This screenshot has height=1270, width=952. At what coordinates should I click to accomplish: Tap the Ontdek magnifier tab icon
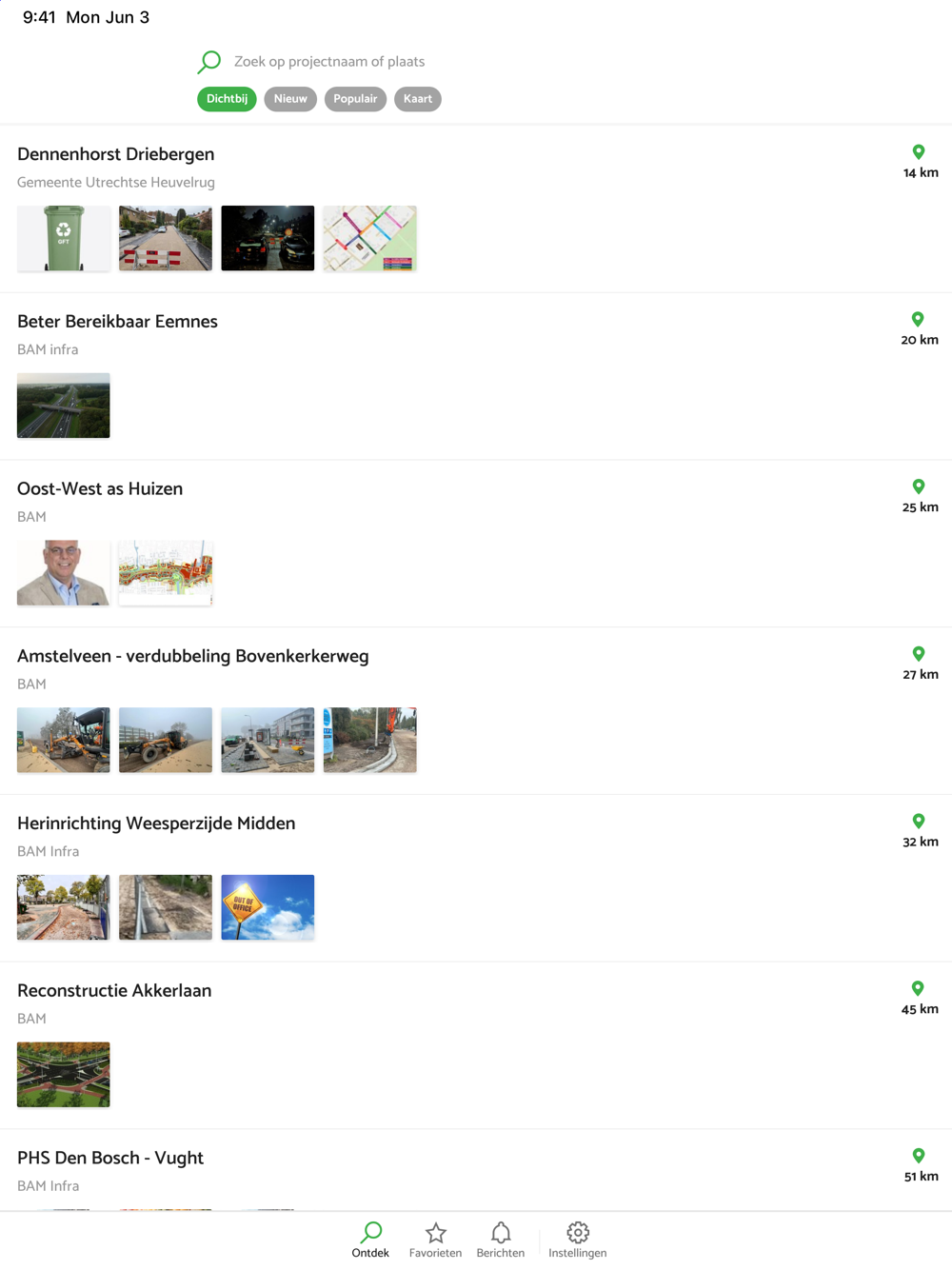[x=371, y=1233]
